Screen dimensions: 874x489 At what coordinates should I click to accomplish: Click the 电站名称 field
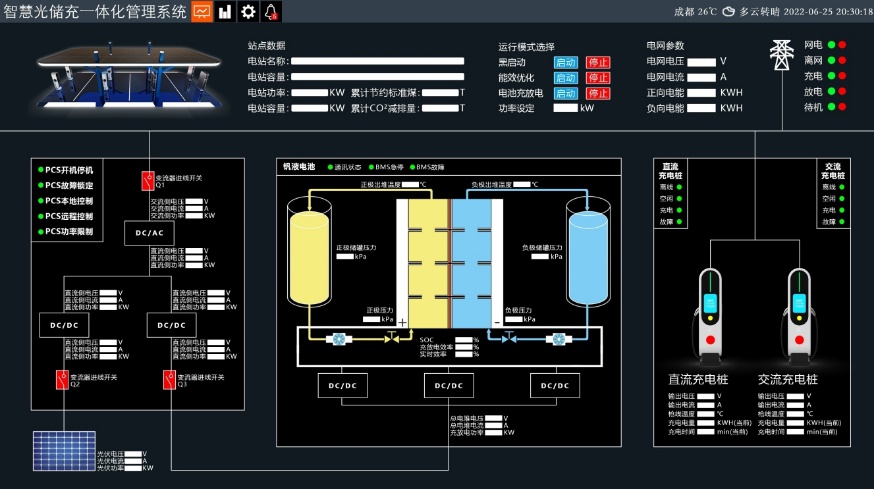click(x=377, y=61)
